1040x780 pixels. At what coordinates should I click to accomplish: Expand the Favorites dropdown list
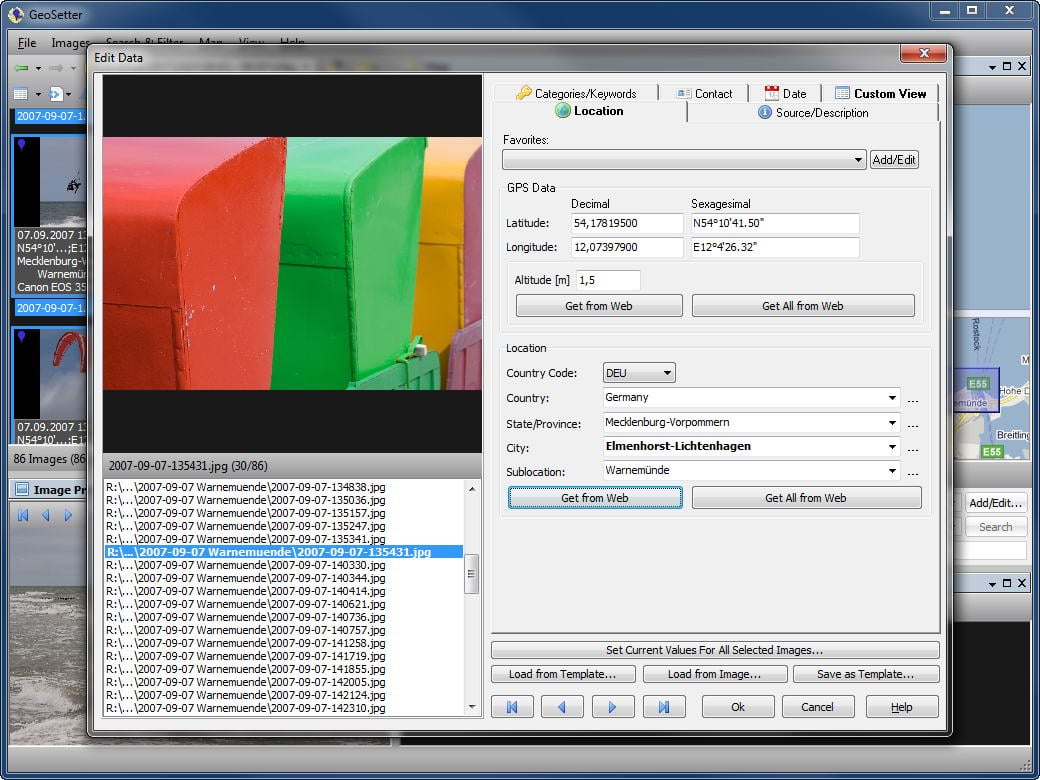[859, 160]
